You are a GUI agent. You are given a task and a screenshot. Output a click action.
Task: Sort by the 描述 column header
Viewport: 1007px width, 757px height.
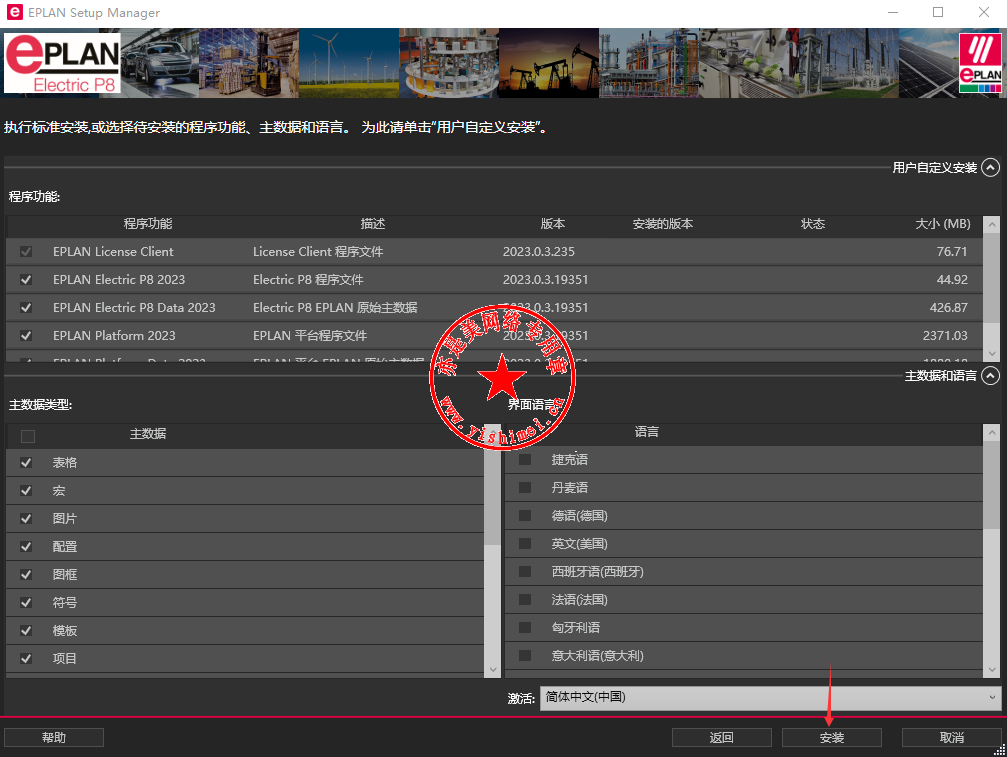point(372,224)
